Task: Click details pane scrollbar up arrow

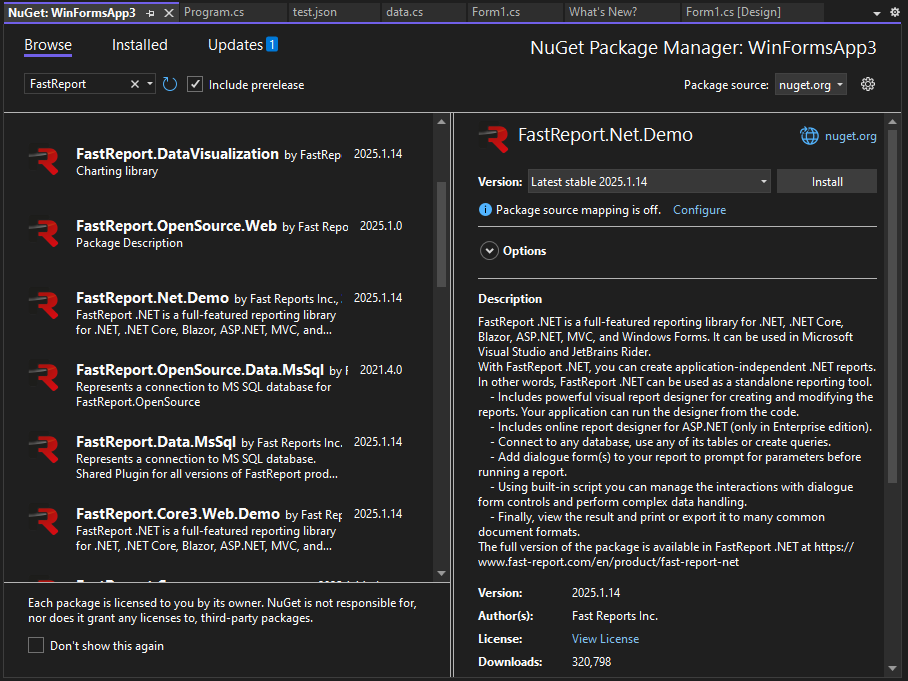Action: click(x=892, y=122)
